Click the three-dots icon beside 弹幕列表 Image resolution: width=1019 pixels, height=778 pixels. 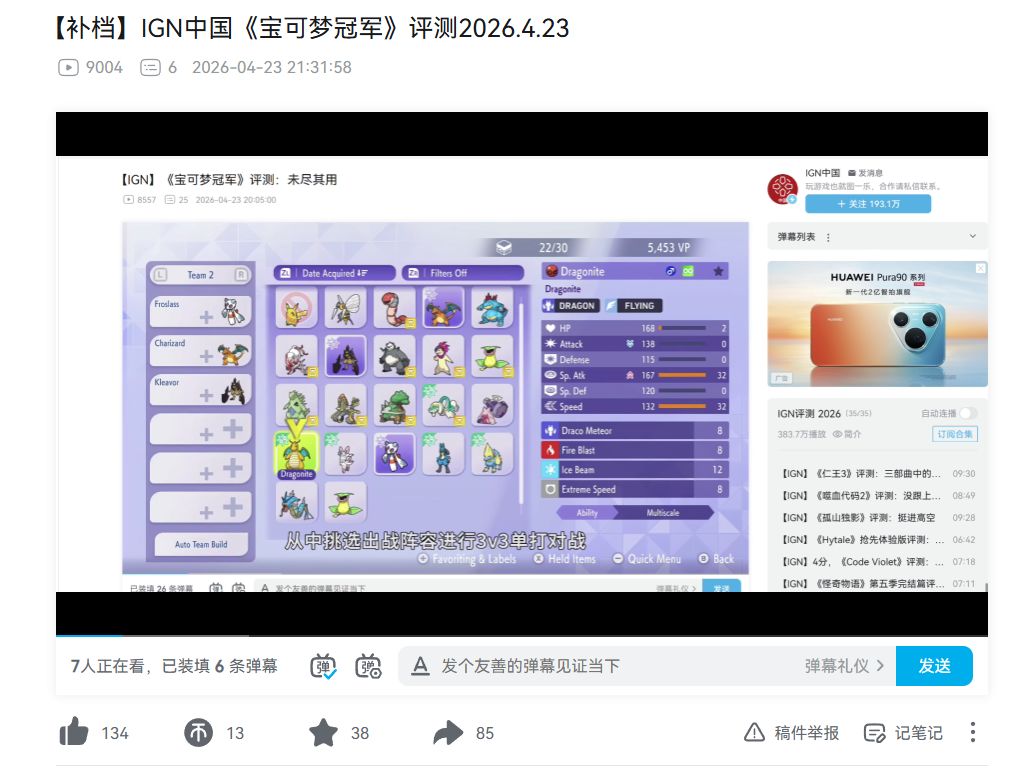tap(828, 238)
